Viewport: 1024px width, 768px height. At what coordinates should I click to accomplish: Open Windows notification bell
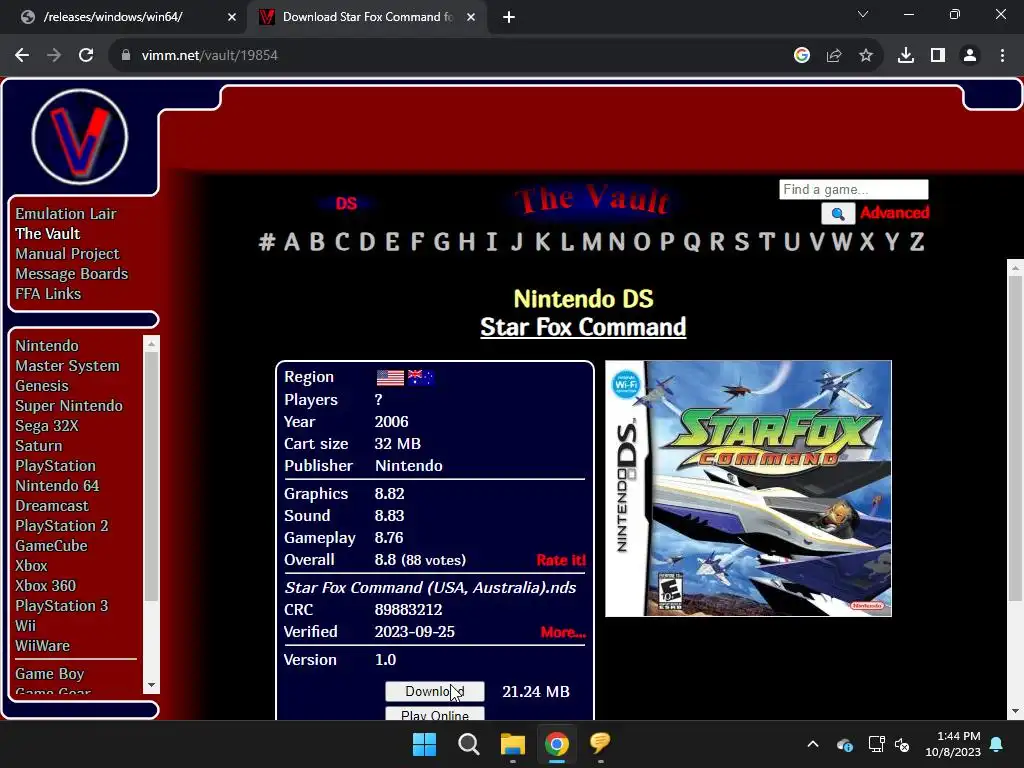click(997, 744)
